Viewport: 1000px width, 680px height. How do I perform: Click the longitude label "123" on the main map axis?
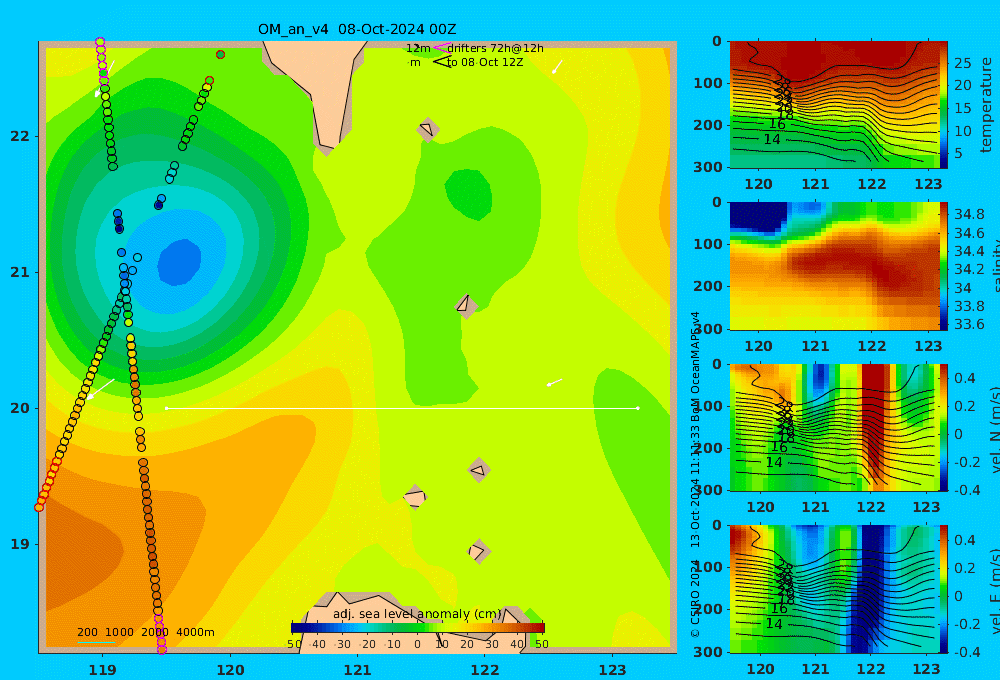tap(613, 670)
